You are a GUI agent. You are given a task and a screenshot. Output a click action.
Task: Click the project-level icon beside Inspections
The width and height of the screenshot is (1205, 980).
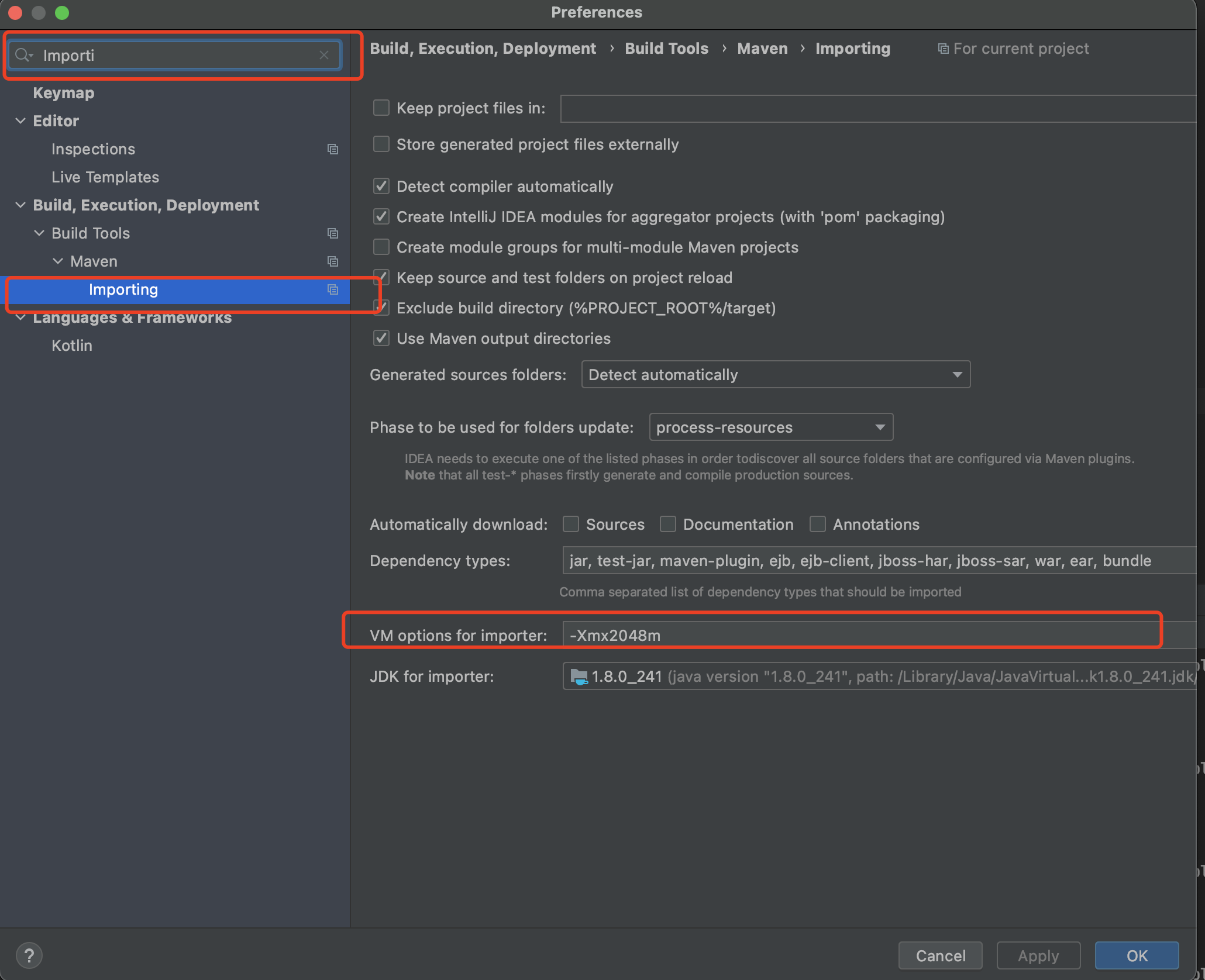point(333,149)
